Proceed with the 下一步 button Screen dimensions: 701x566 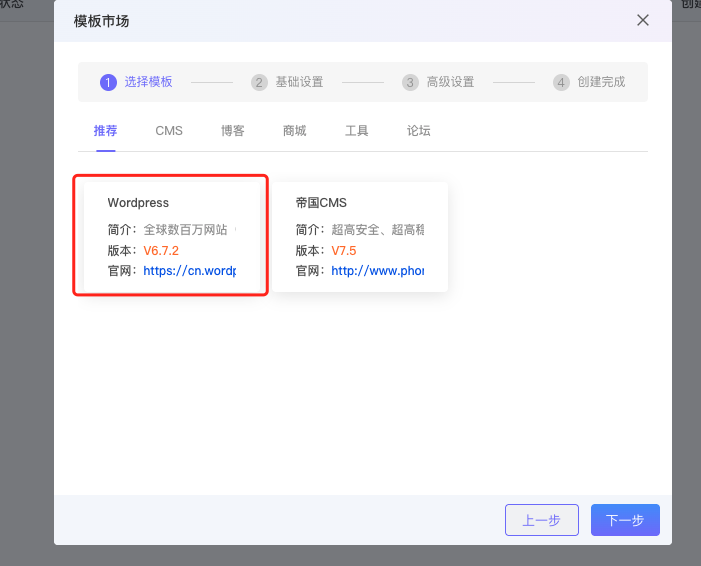pos(625,520)
